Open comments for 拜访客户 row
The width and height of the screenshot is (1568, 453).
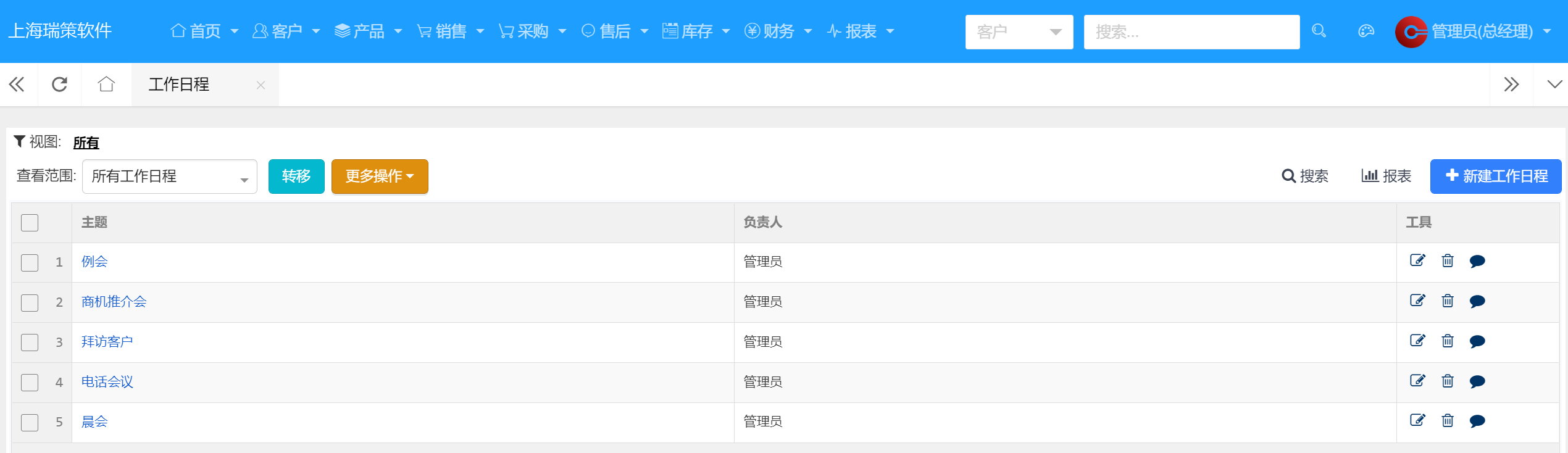tap(1477, 342)
